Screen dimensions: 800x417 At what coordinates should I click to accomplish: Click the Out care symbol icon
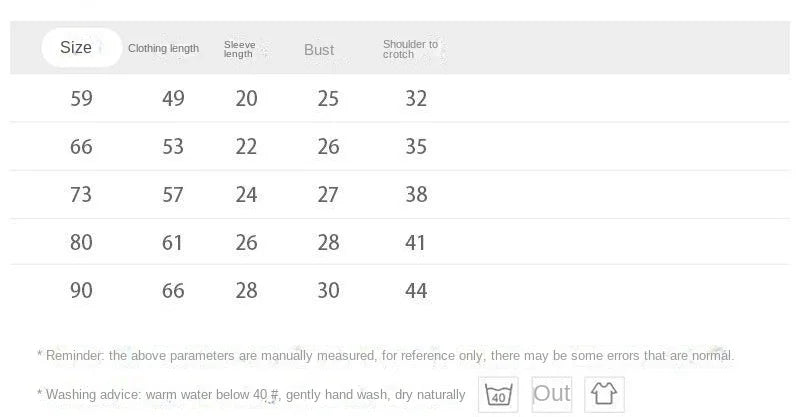552,393
